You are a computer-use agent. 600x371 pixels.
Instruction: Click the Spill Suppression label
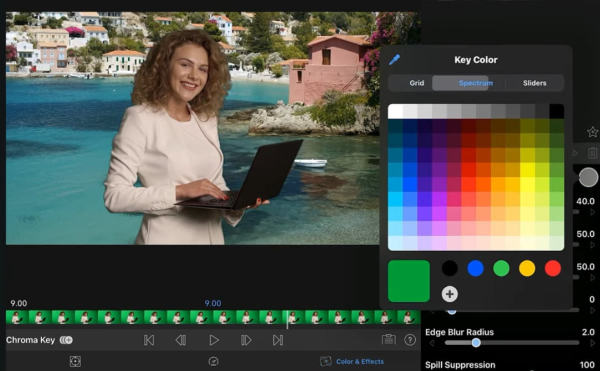(460, 365)
